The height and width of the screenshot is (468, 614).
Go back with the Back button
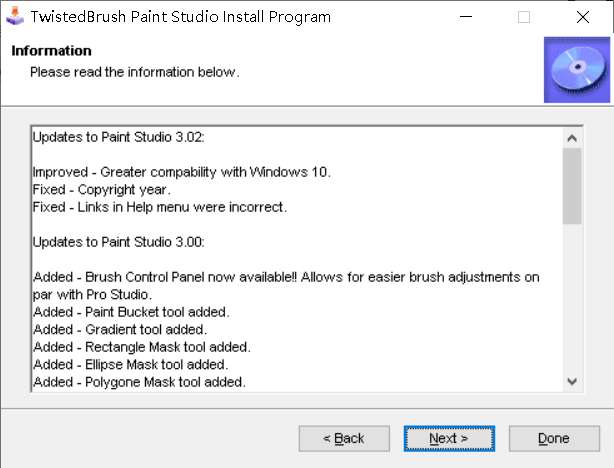point(343,438)
